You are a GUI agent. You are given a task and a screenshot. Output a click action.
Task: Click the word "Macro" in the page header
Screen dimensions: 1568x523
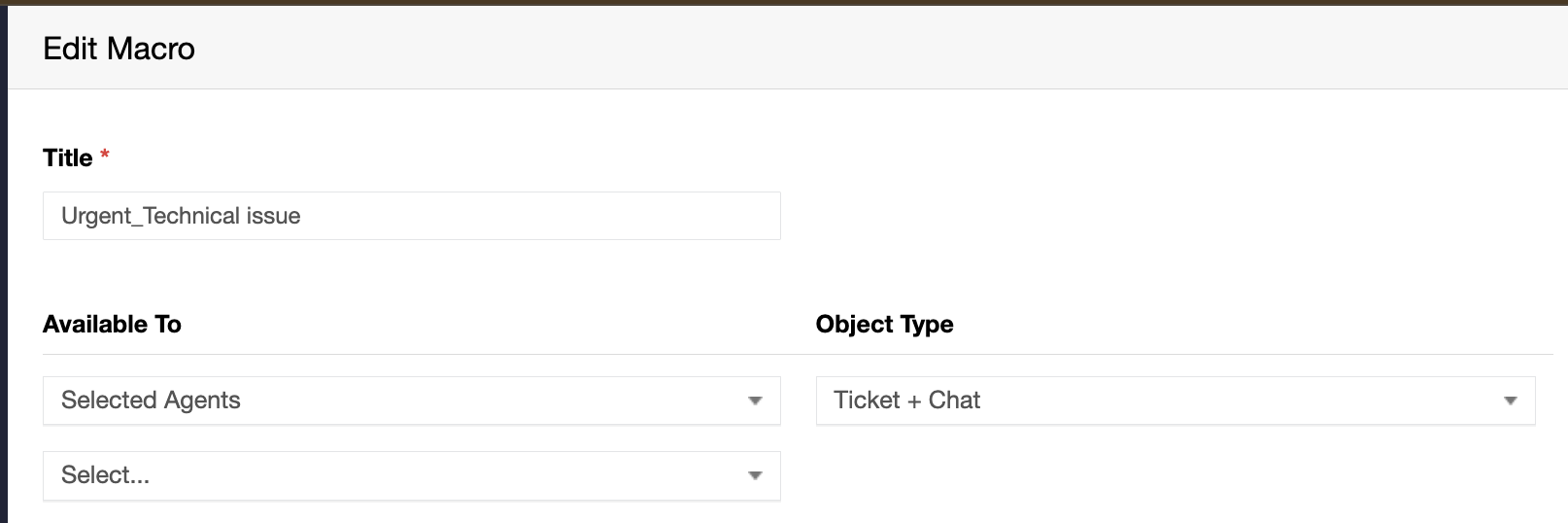(x=151, y=49)
